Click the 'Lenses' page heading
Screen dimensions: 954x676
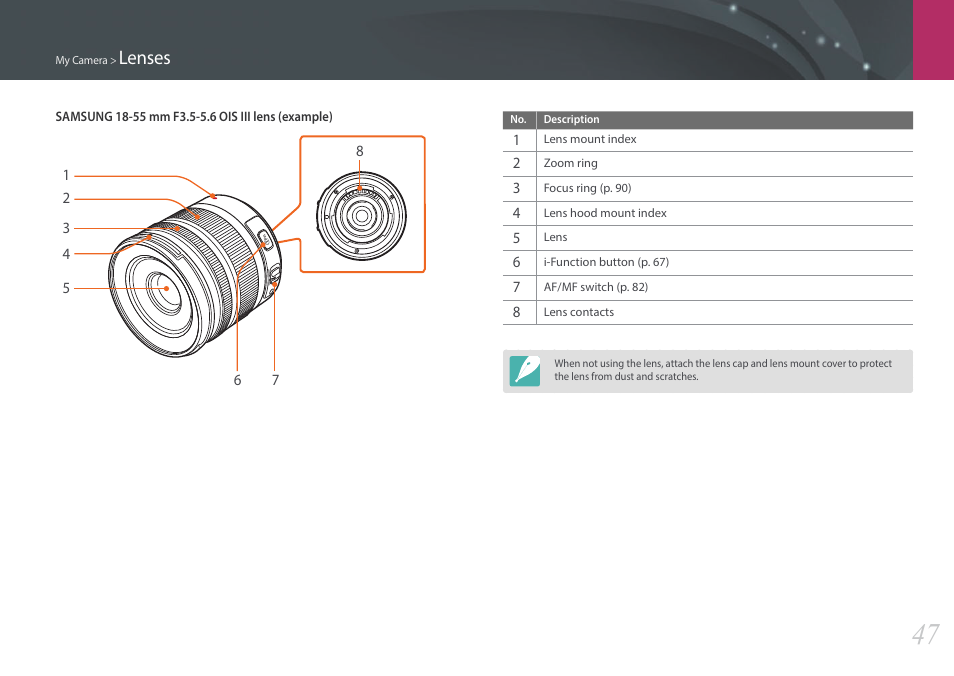click(x=144, y=58)
